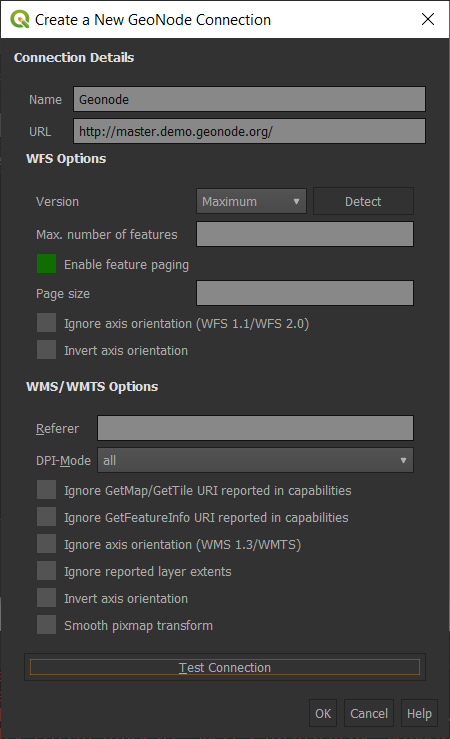Open the WFS Version Maximum dropdown
The image size is (450, 739).
(251, 201)
